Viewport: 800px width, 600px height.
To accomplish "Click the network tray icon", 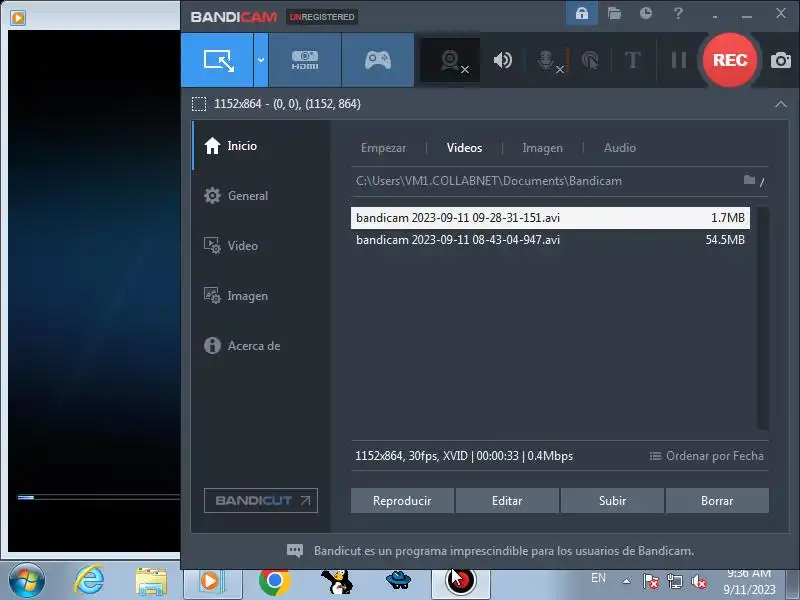I will coord(675,581).
